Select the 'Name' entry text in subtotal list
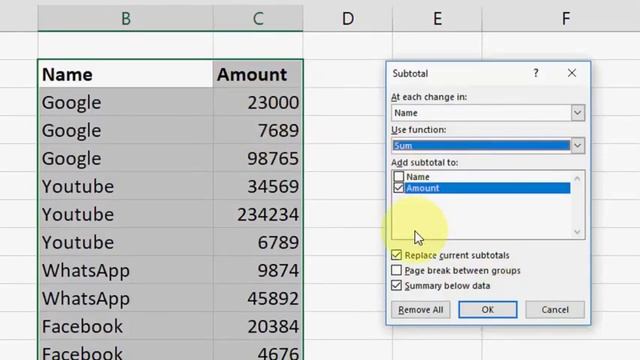 coord(418,177)
